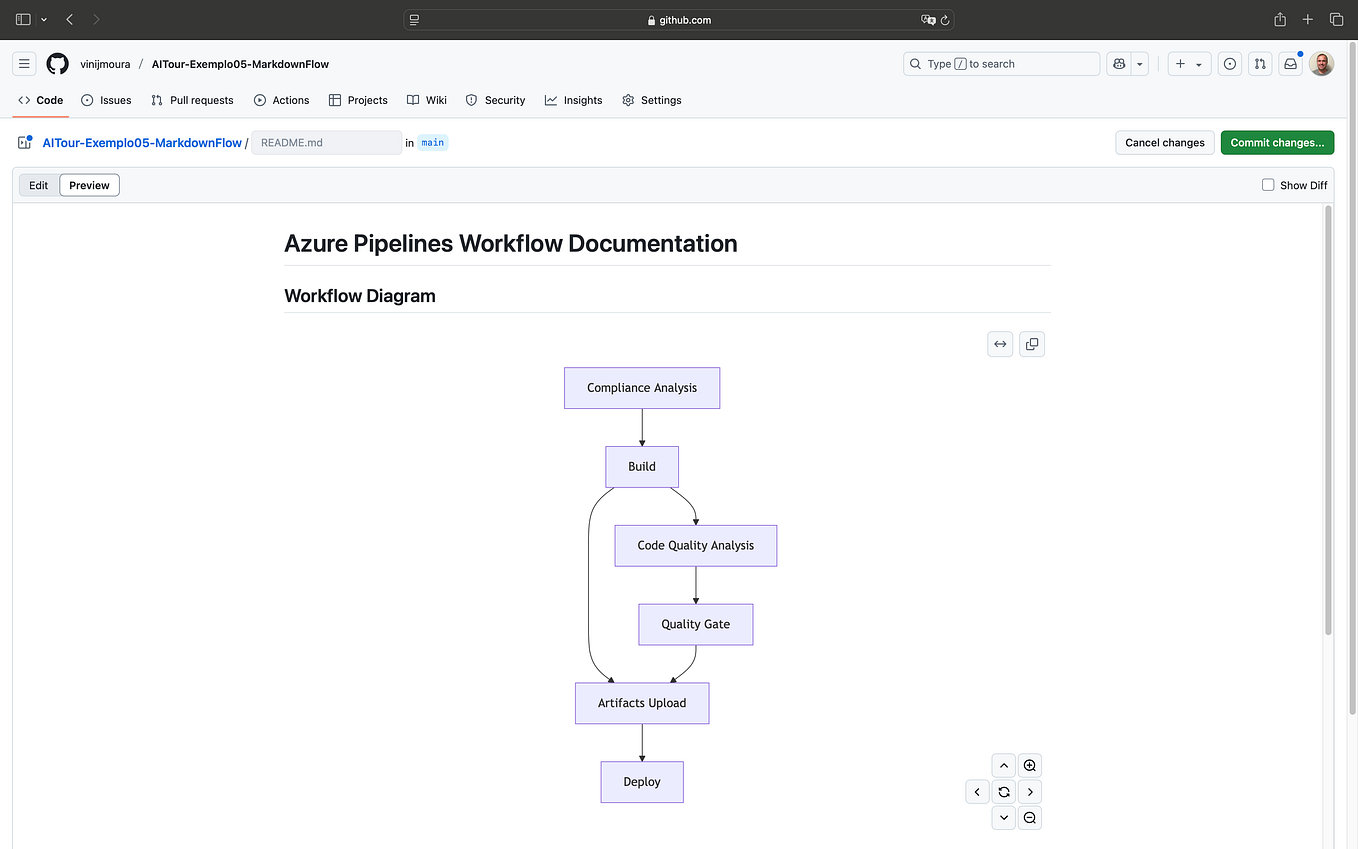
Task: Open the sidebar tab picker chevron
Action: coord(43,18)
